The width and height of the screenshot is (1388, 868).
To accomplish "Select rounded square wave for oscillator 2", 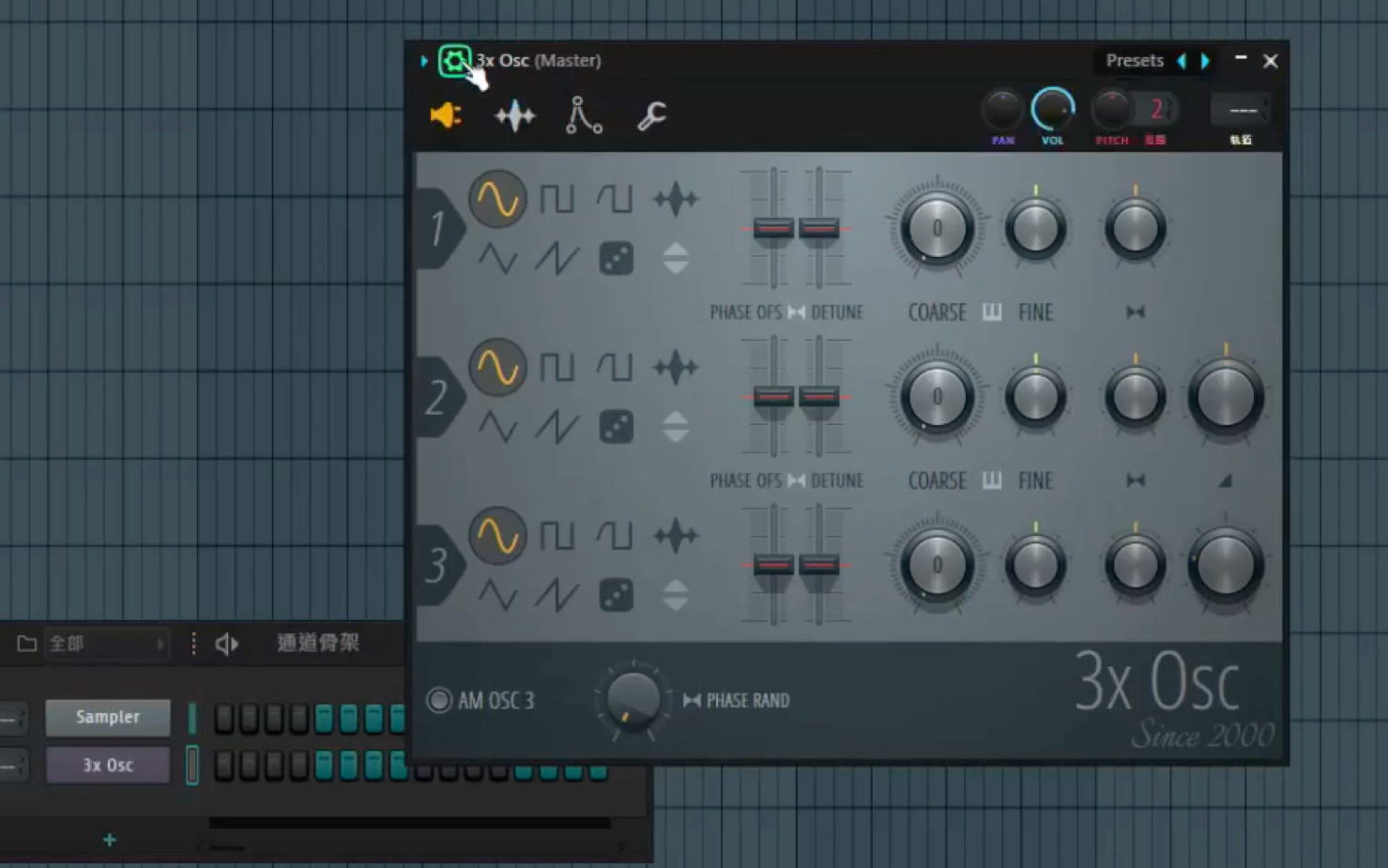I will pos(615,367).
